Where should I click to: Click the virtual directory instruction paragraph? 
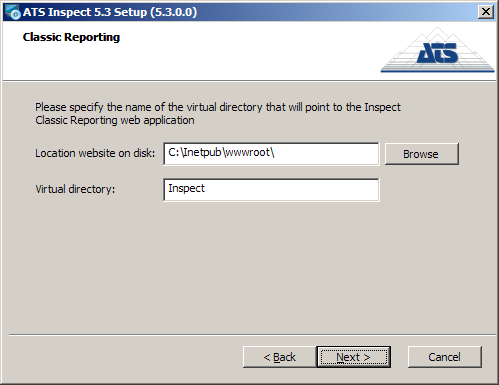point(218,114)
